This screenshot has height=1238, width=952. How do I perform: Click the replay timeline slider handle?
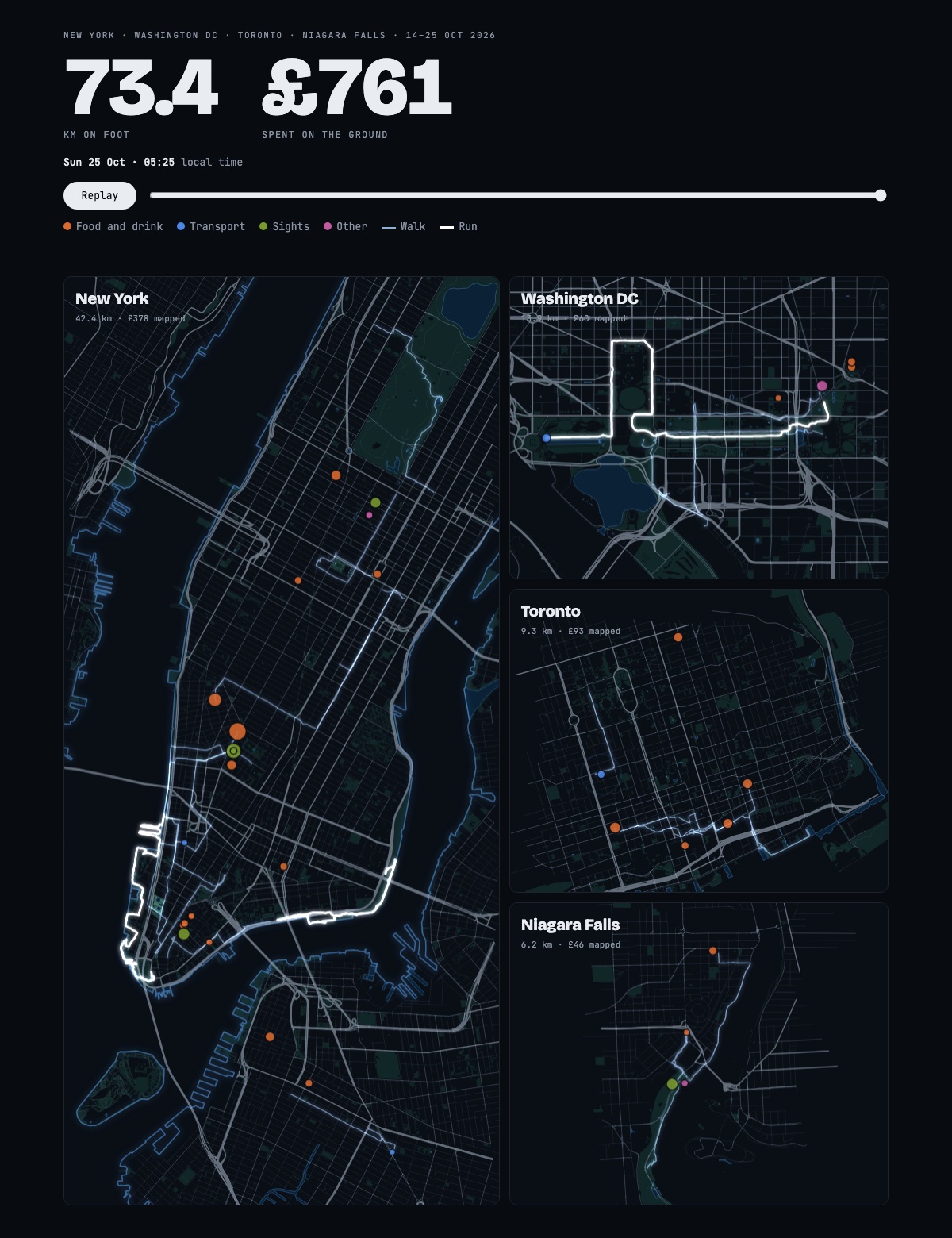click(881, 195)
